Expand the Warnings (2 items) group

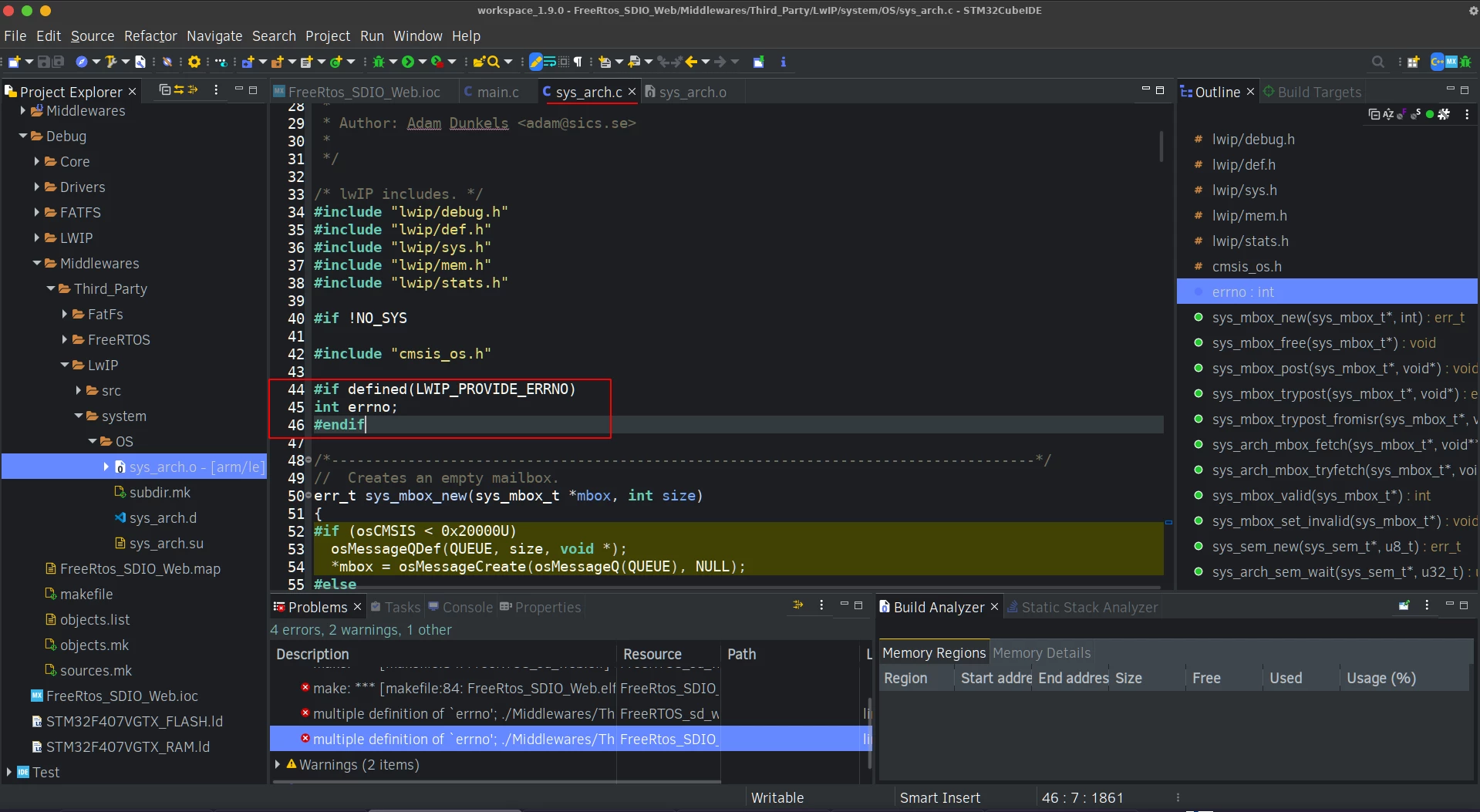click(x=278, y=764)
